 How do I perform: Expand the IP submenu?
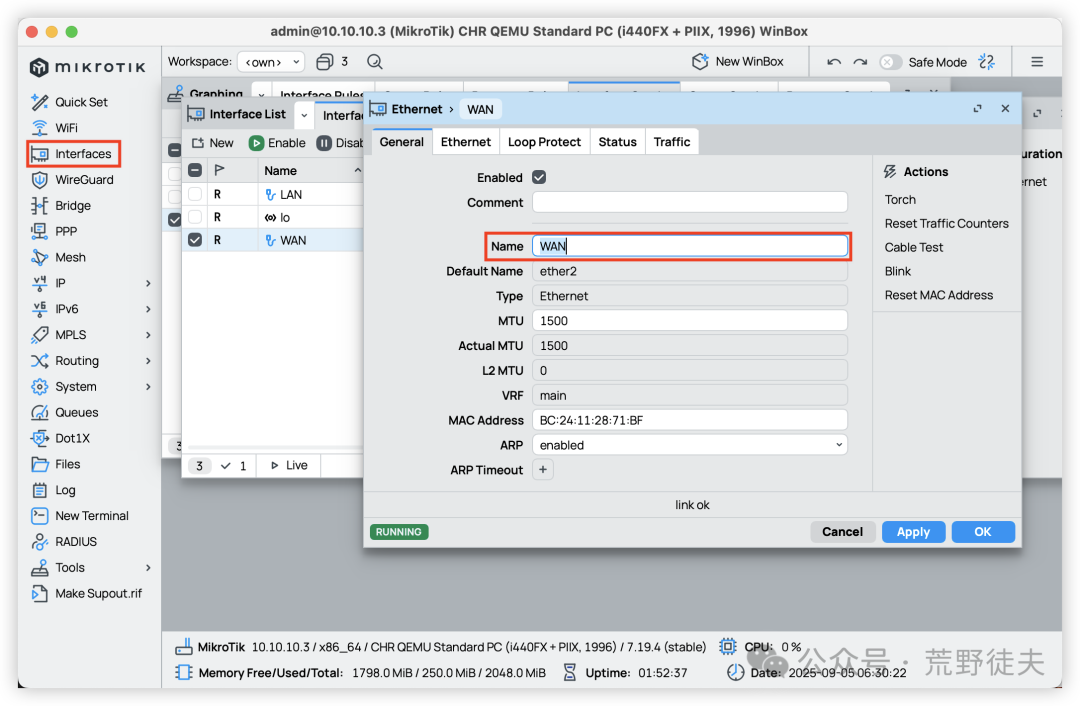148,283
